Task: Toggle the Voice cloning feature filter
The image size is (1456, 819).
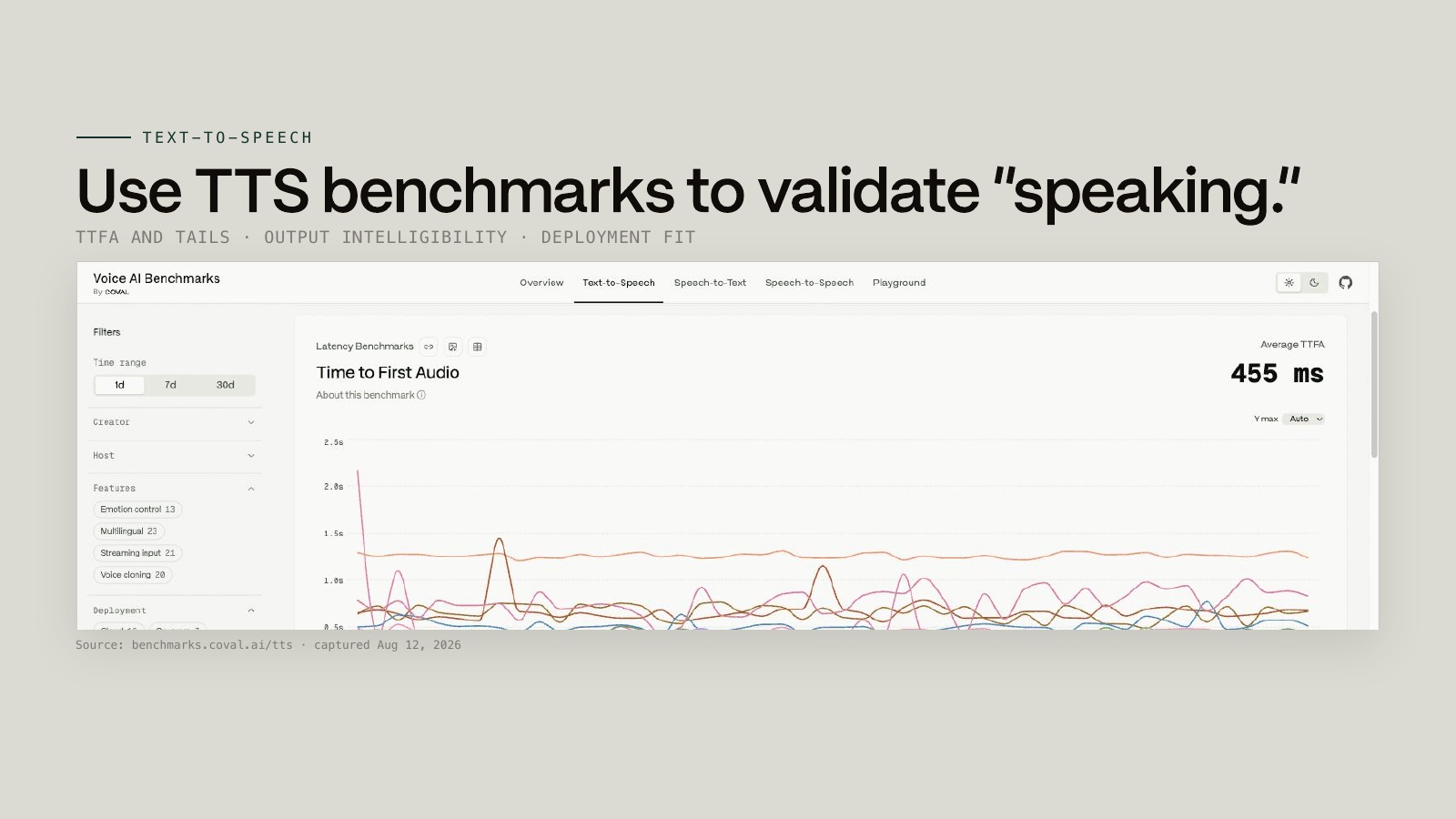Action: pos(133,575)
